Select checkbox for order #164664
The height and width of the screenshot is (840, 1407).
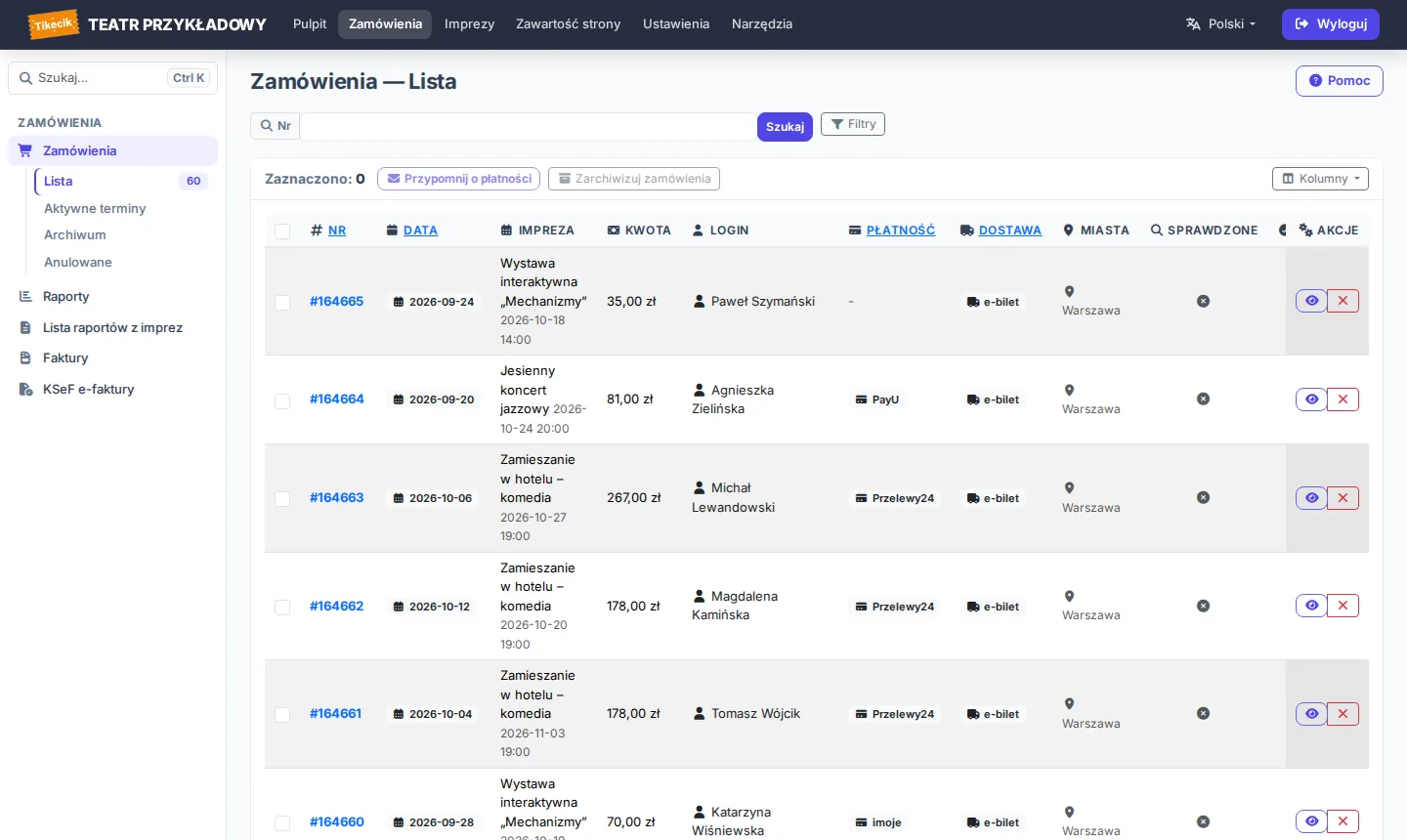(x=282, y=400)
